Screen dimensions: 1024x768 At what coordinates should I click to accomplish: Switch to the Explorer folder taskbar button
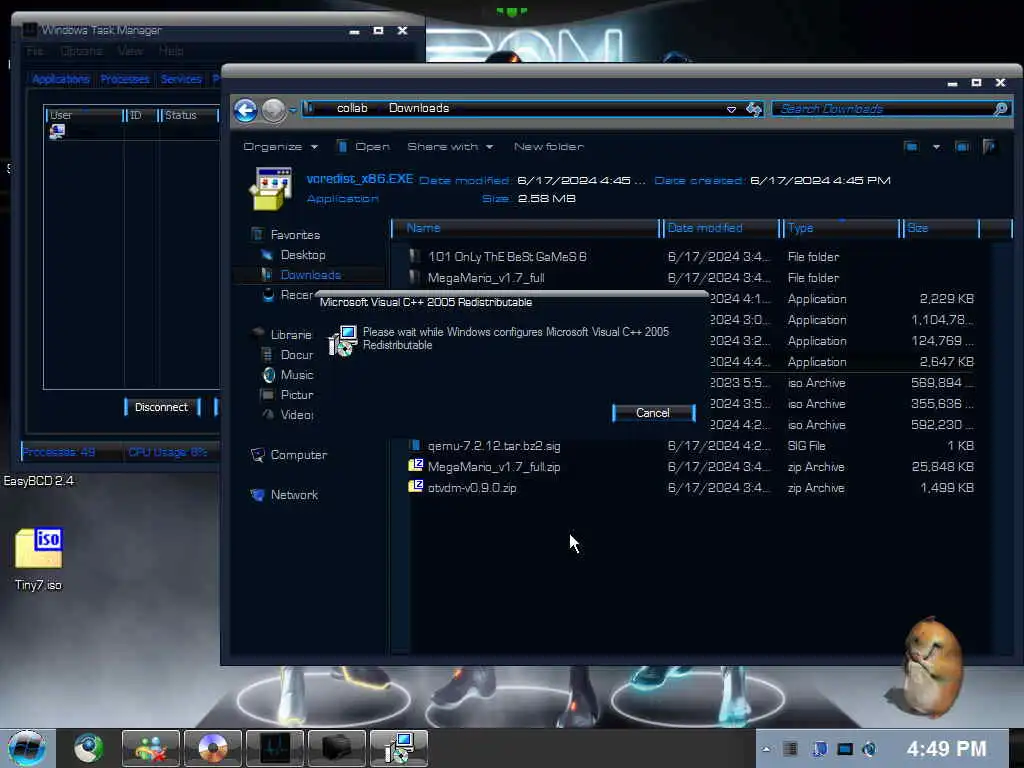tap(337, 748)
